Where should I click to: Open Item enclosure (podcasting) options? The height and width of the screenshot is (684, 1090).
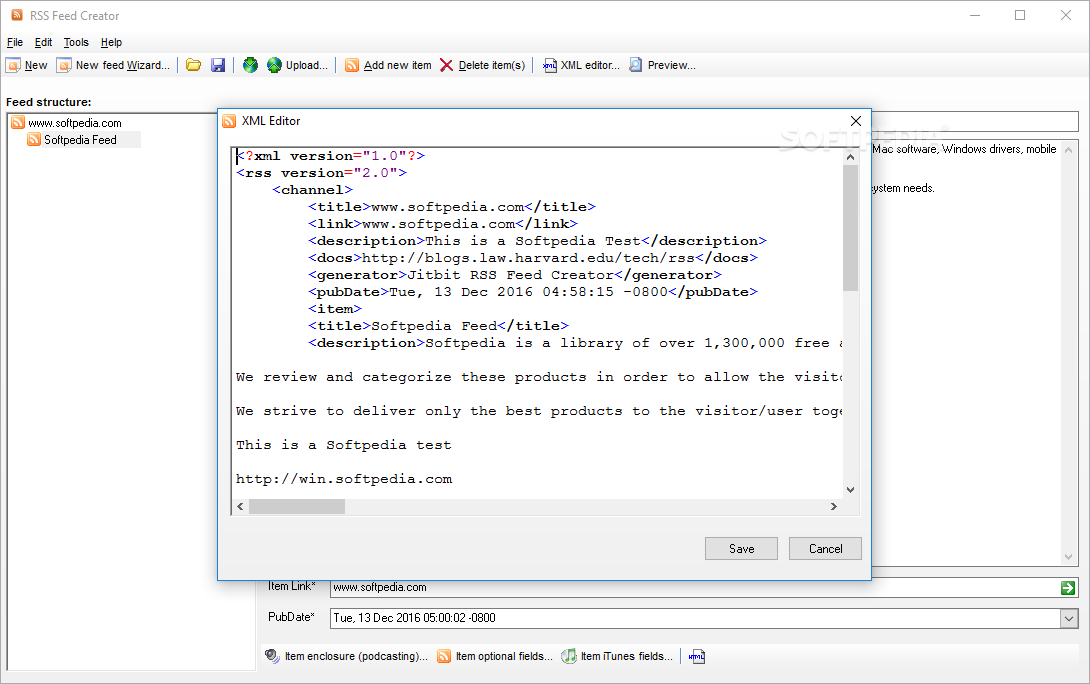click(347, 656)
